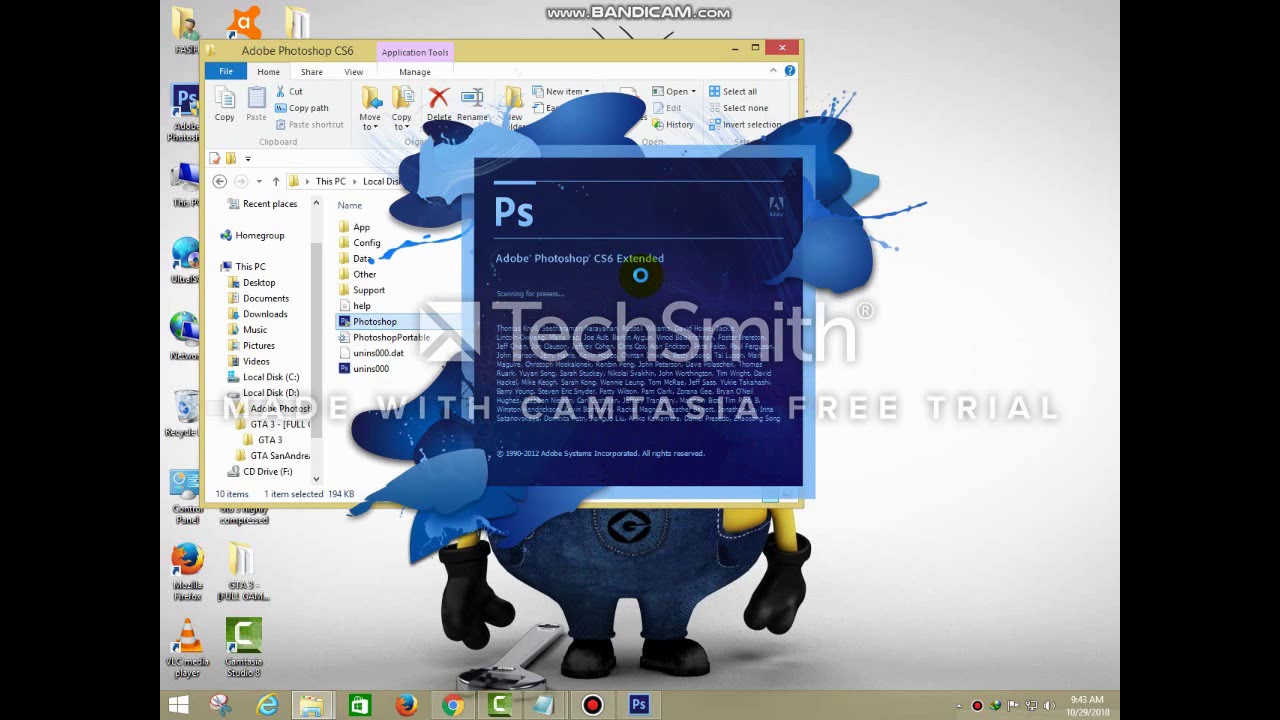Screen dimensions: 1280x720
Task: Select GTA SanAndreas folder in the tree
Action: [x=272, y=456]
